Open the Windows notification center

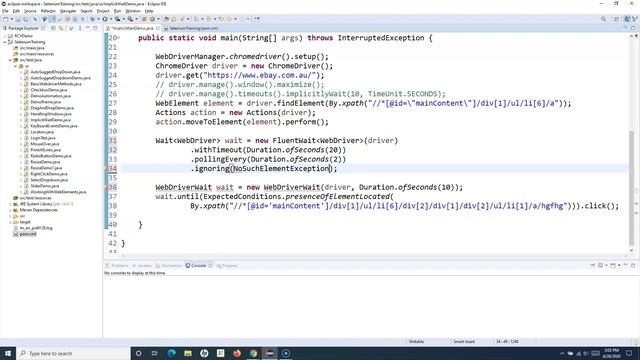pos(630,353)
